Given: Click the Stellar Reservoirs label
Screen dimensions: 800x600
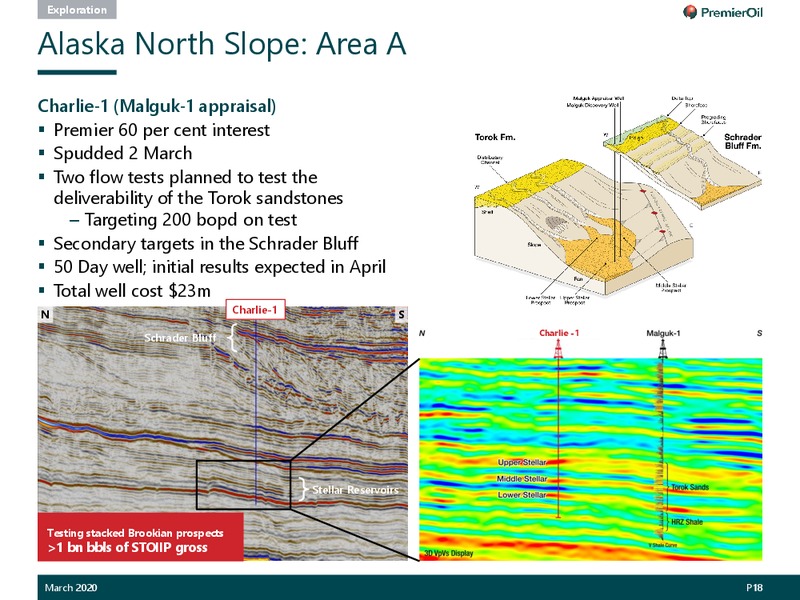Looking at the screenshot, I should pos(355,490).
